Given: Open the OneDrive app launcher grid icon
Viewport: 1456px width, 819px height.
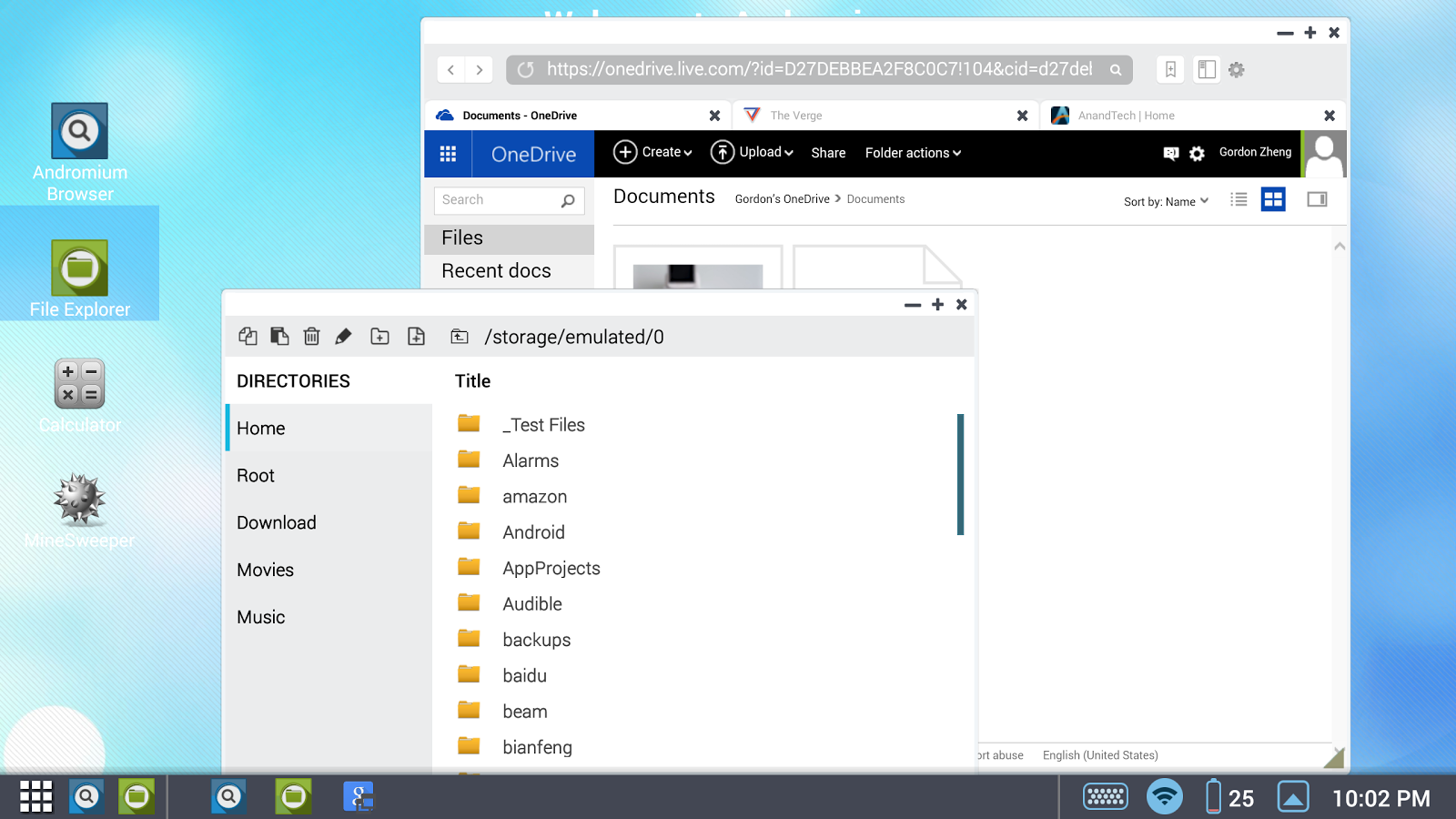Looking at the screenshot, I should pyautogui.click(x=448, y=154).
